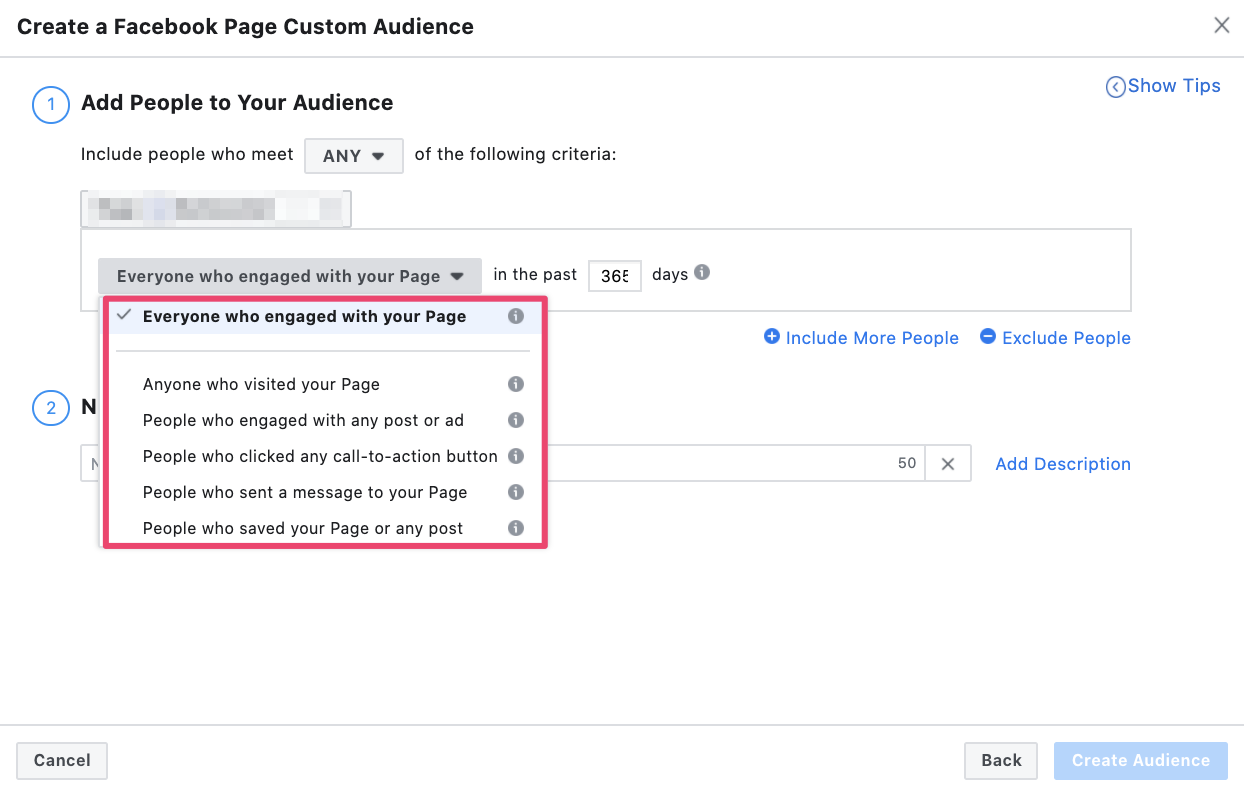Click the info icon next to "days"
Screen dimensions: 1244x792
tap(701, 273)
